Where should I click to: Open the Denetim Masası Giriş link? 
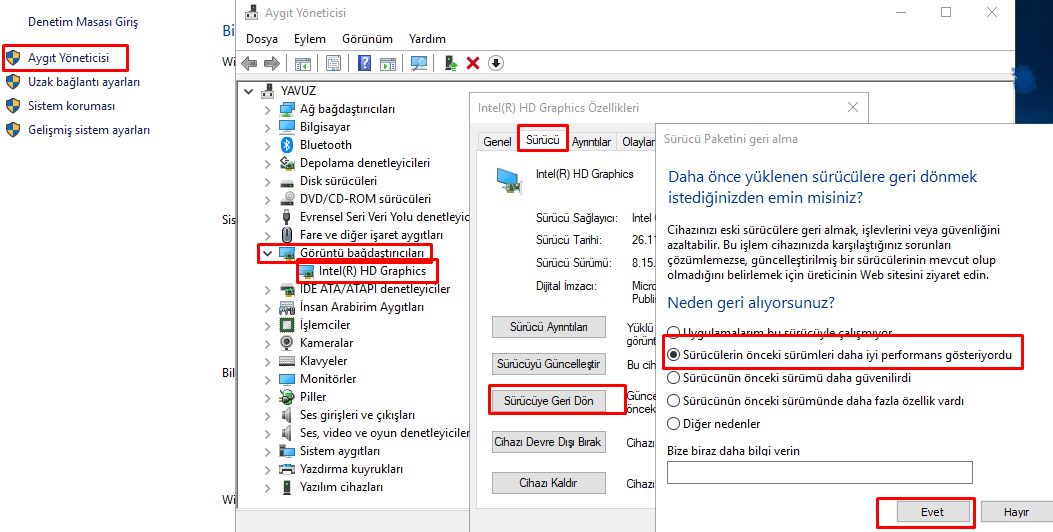[x=83, y=22]
